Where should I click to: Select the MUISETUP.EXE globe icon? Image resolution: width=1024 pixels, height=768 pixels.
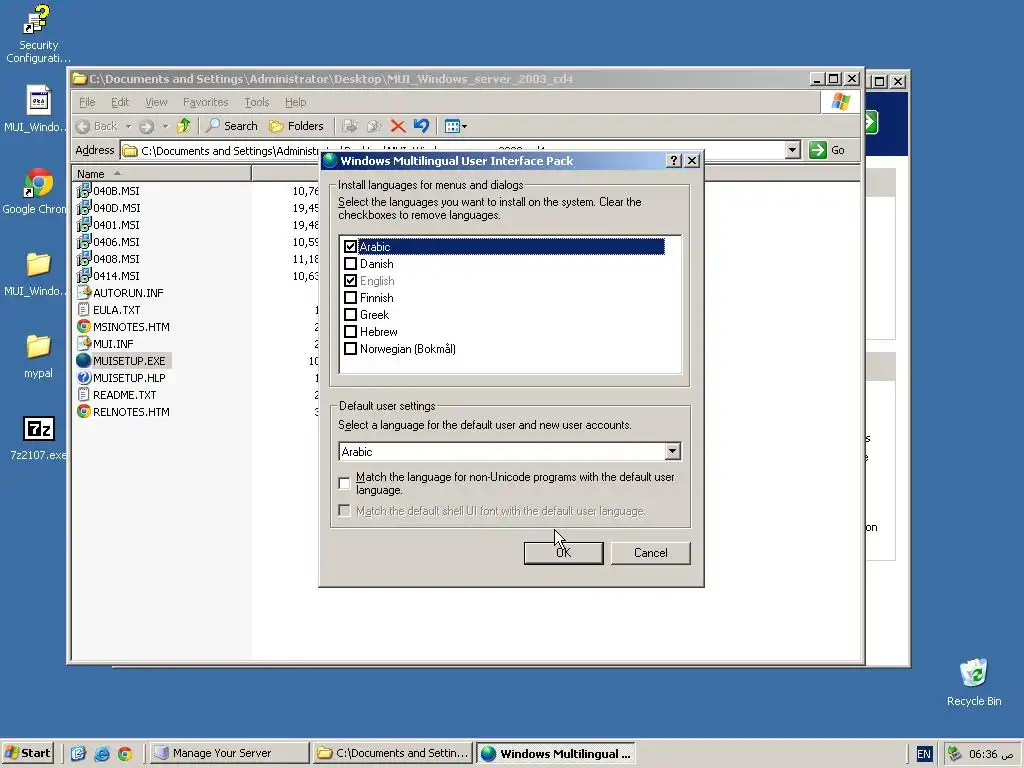[x=84, y=360]
